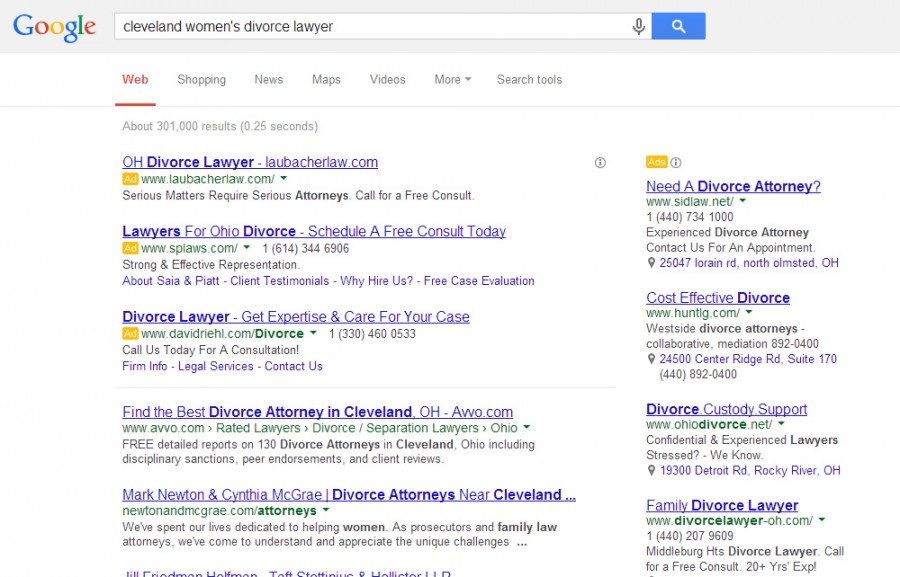Screen dimensions: 900x577
Task: Click the Google logo
Action: (x=55, y=27)
